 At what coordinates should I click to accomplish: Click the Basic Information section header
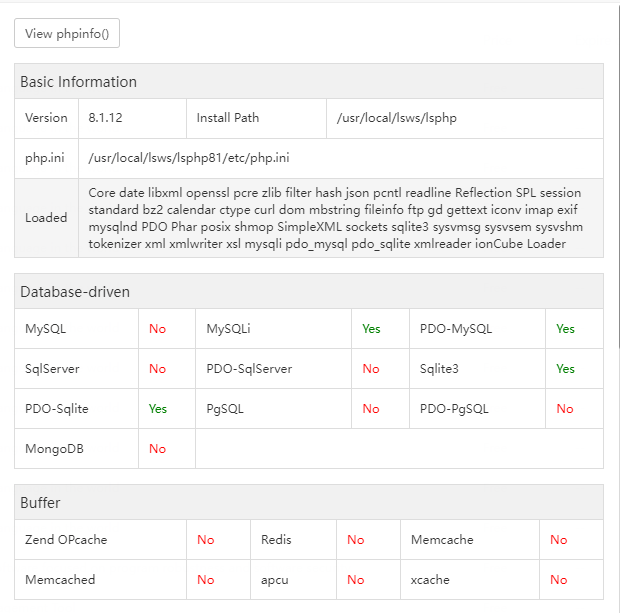78,82
